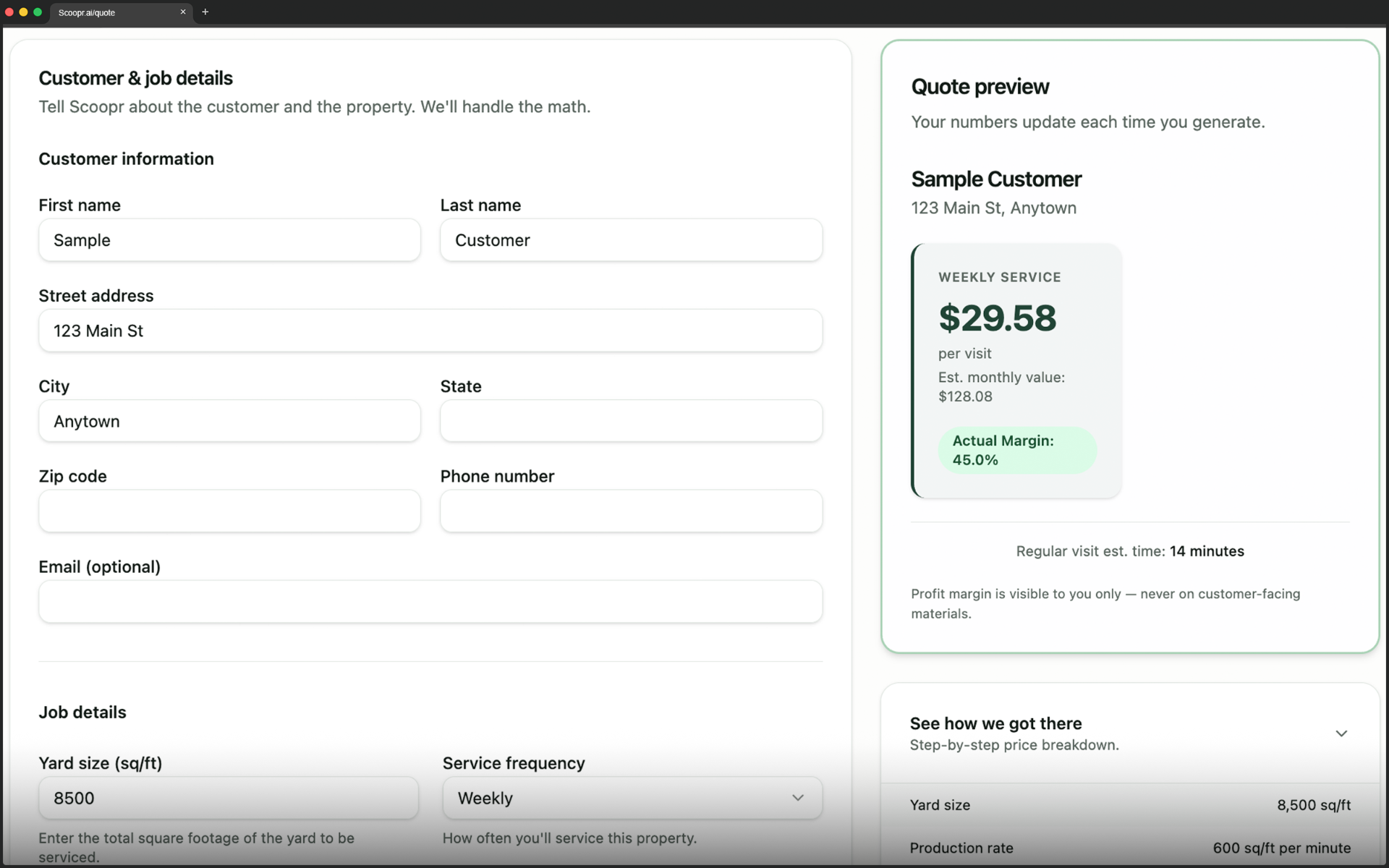Click the Email (optional) field
Screen dimensions: 1389x868
[430, 602]
